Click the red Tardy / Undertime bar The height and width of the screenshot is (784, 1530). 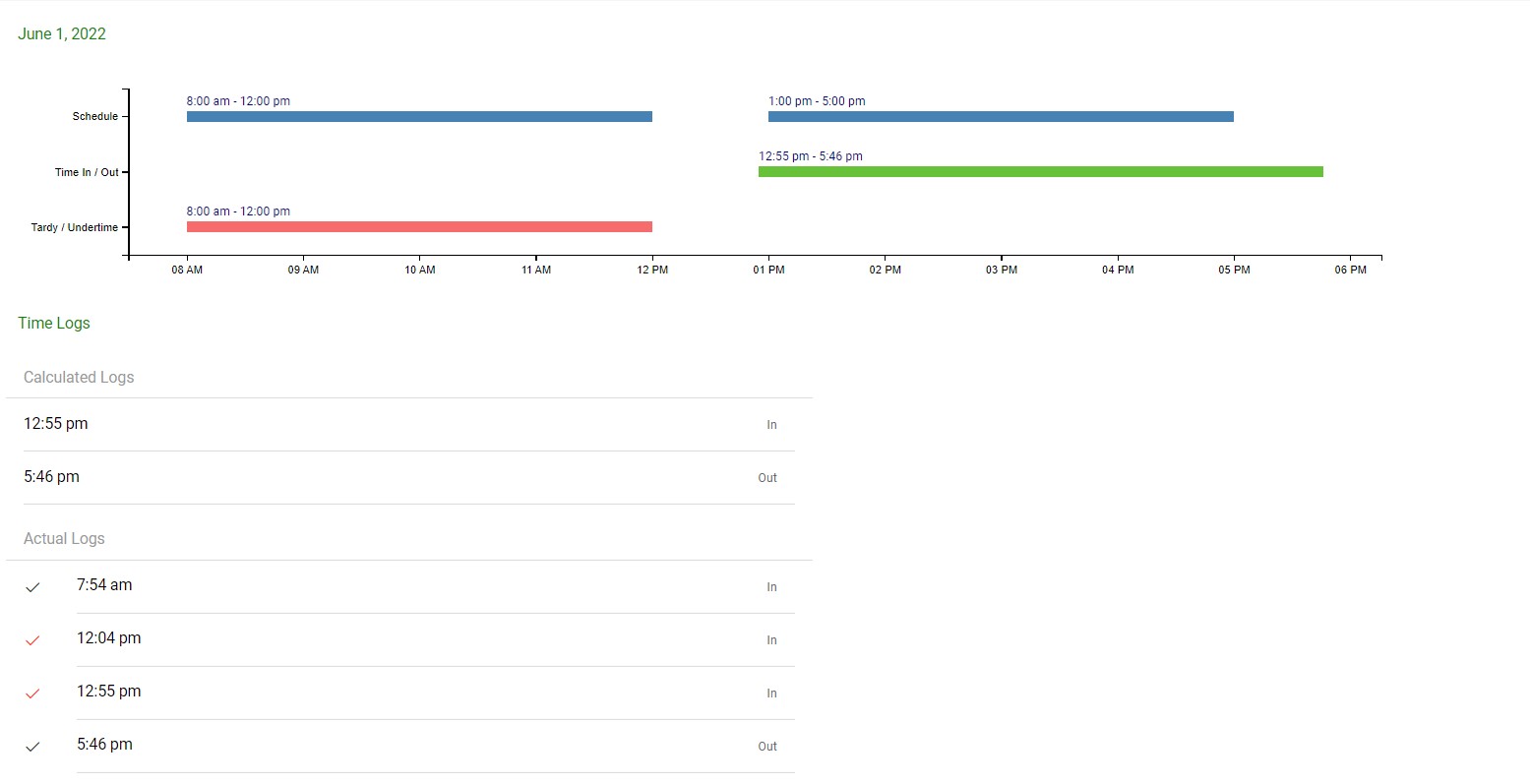coord(419,227)
